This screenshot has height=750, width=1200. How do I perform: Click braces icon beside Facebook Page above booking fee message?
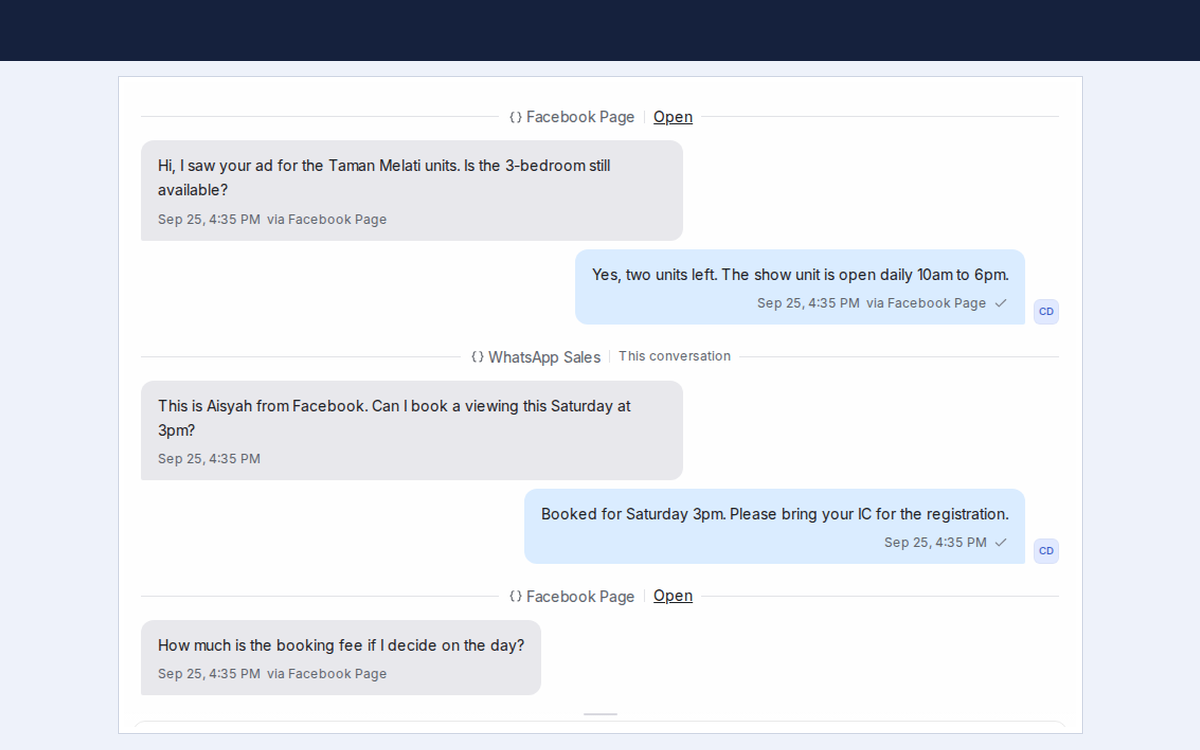[516, 596]
